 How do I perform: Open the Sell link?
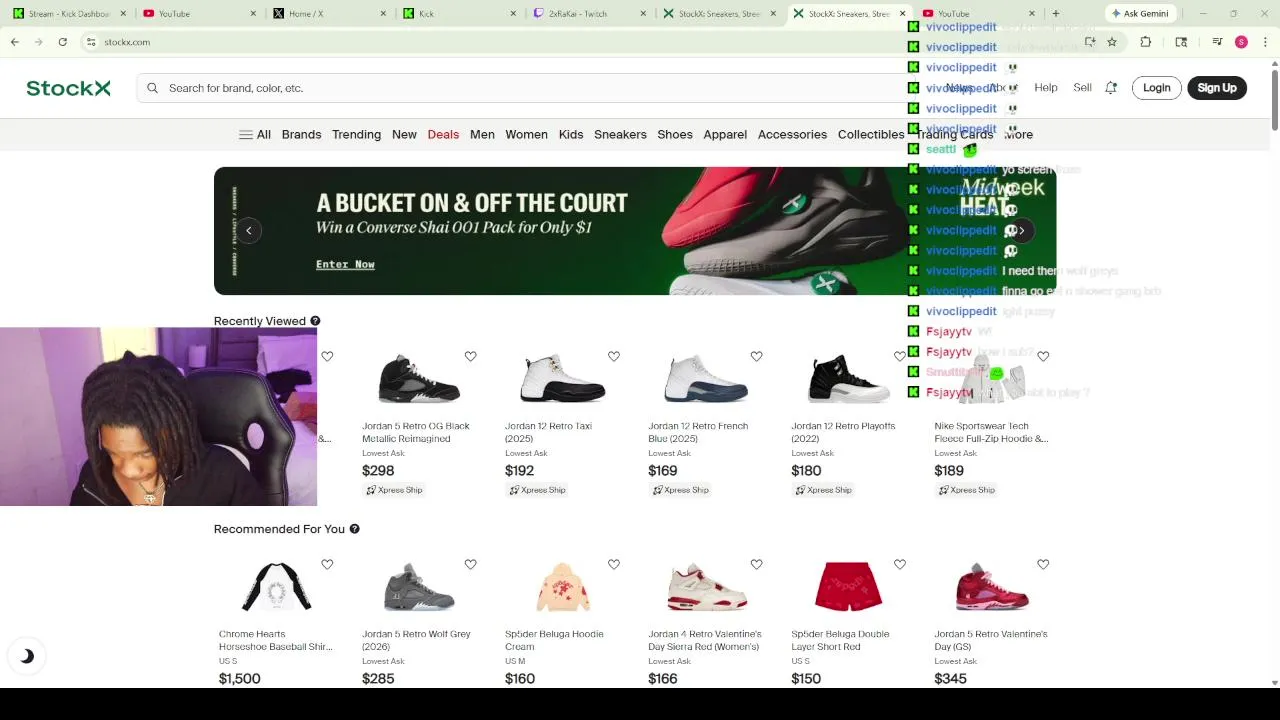point(1082,88)
